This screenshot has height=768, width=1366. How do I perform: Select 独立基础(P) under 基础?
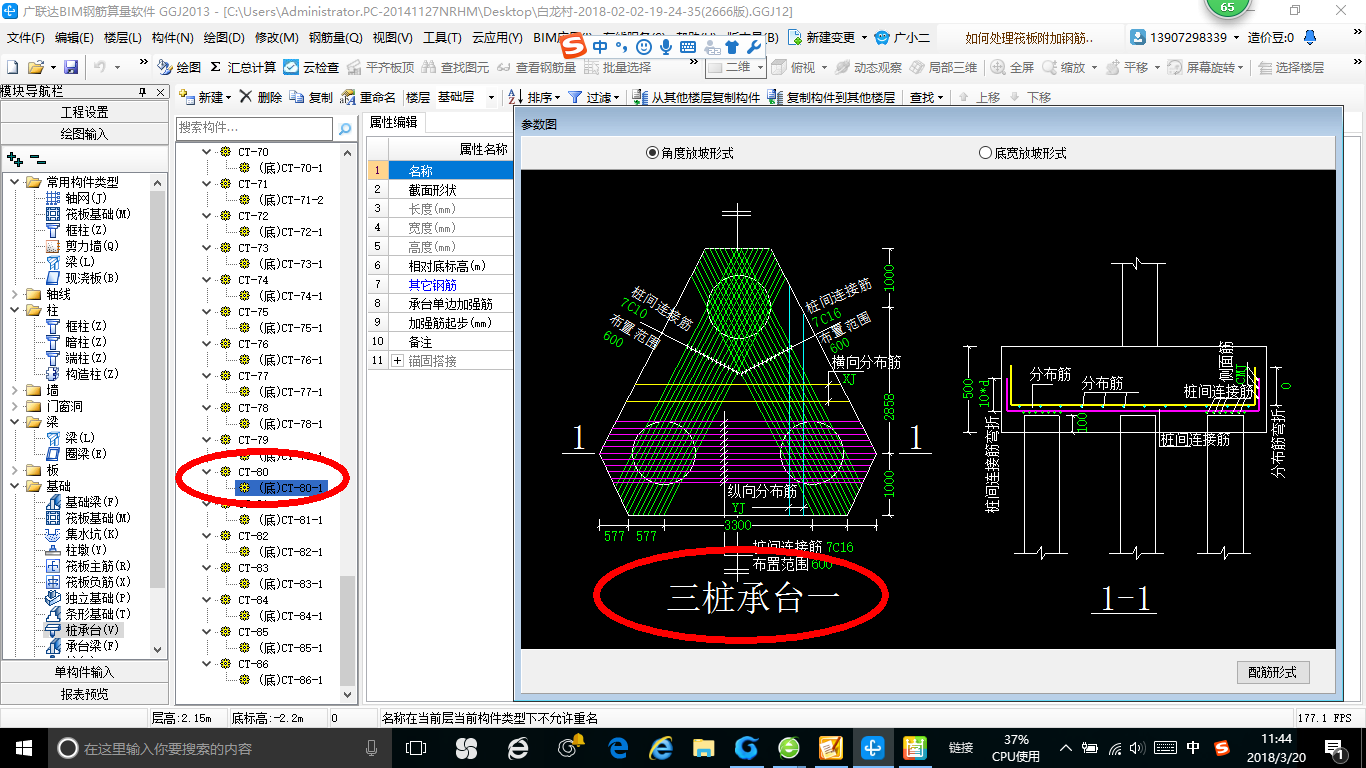coord(97,598)
